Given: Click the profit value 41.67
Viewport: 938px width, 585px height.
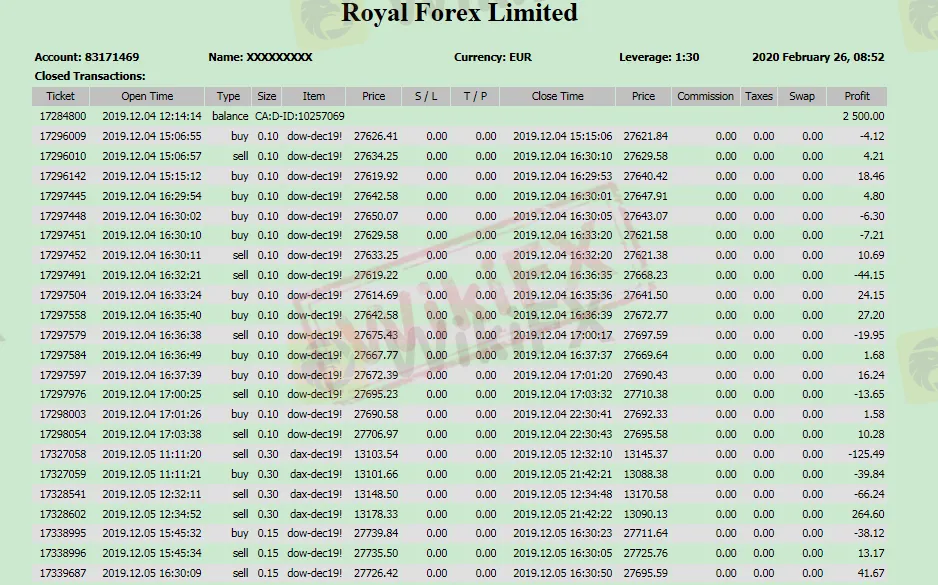Looking at the screenshot, I should pyautogui.click(x=870, y=573).
